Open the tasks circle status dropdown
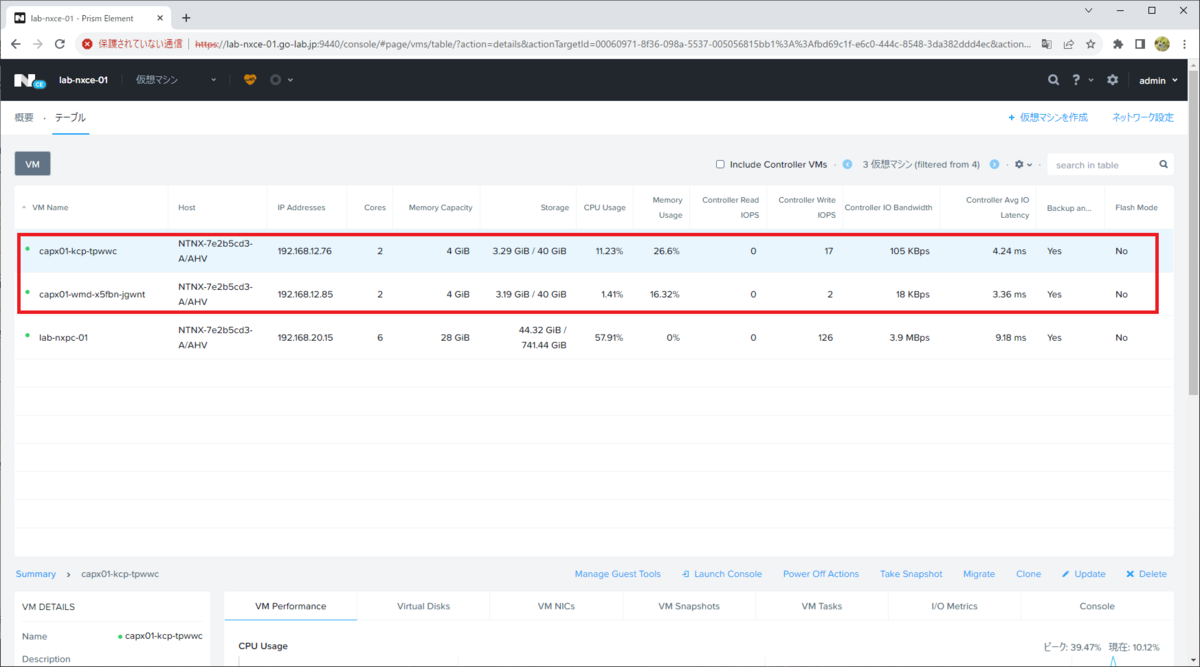The height and width of the screenshot is (667, 1200). click(282, 80)
